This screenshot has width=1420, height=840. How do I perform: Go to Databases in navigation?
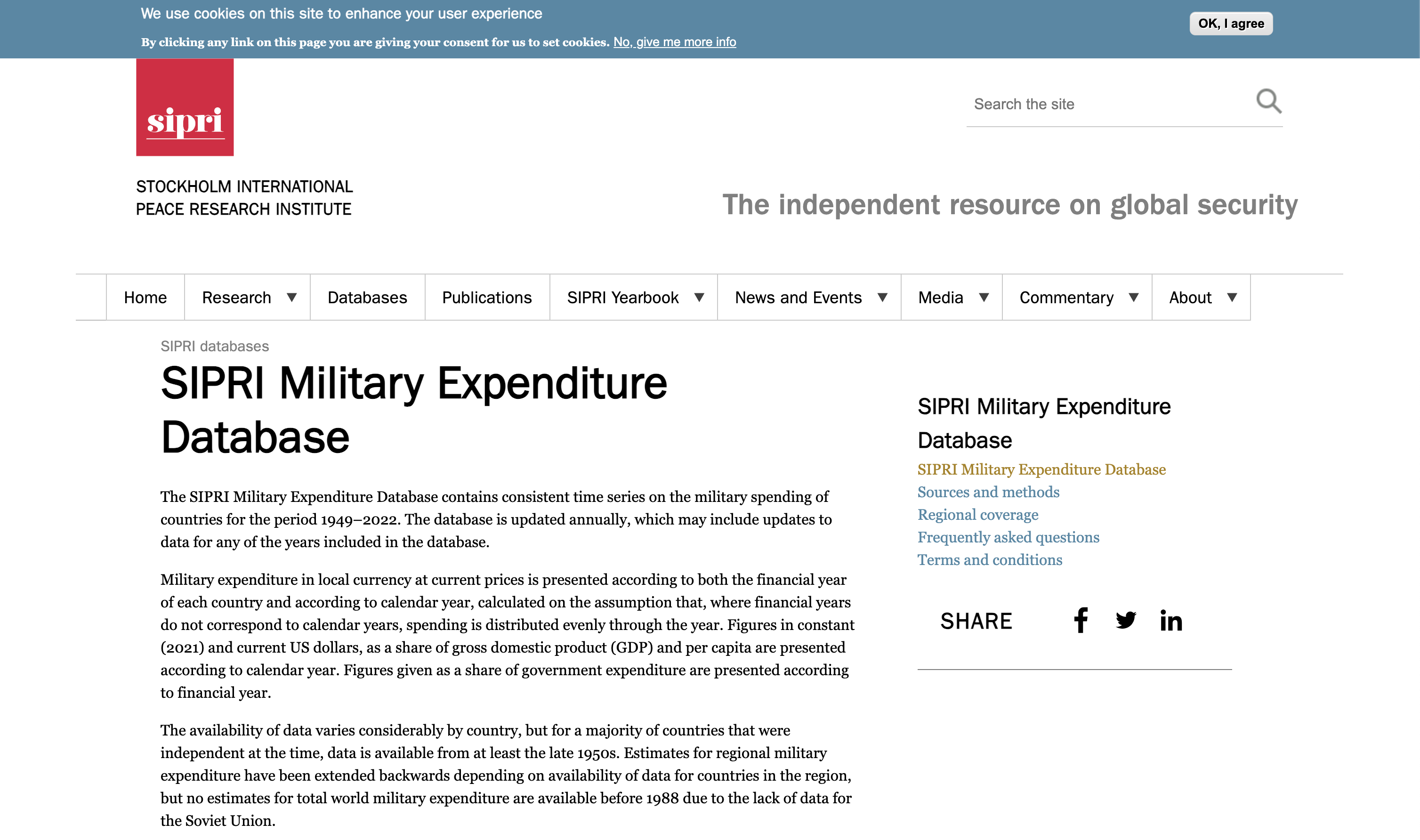(x=367, y=297)
